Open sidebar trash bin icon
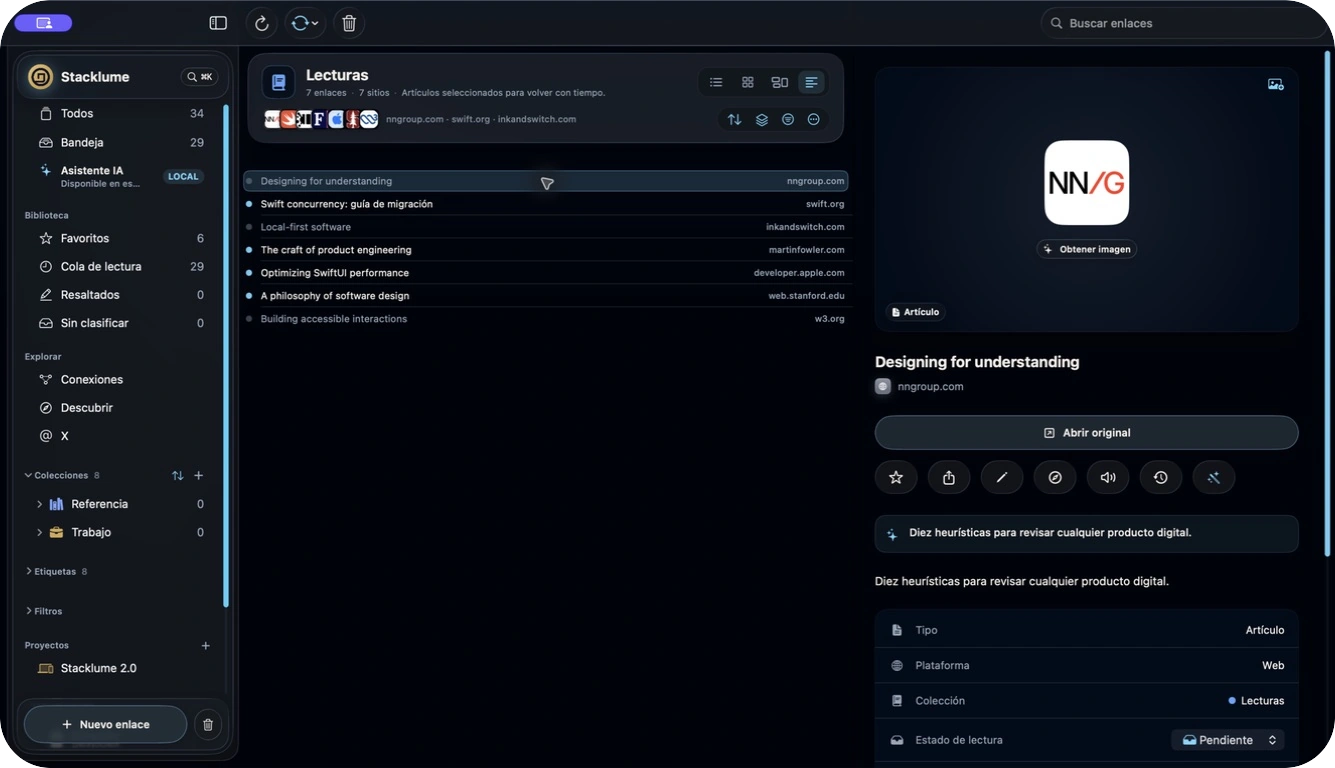This screenshot has height=768, width=1335. click(208, 725)
